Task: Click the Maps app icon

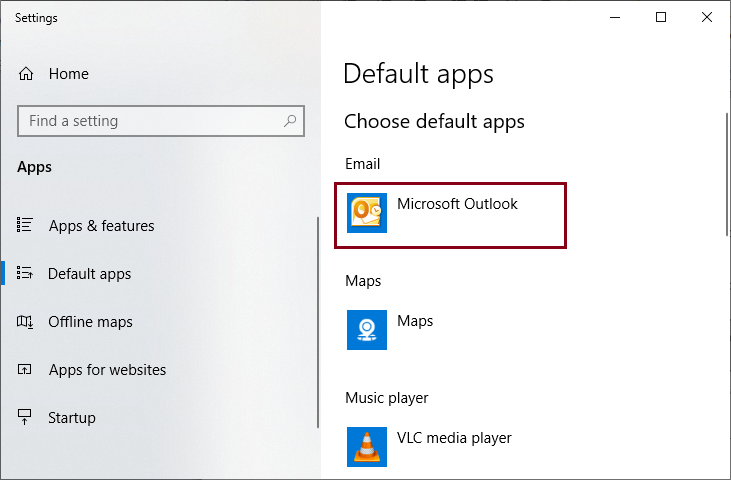Action: pyautogui.click(x=367, y=330)
